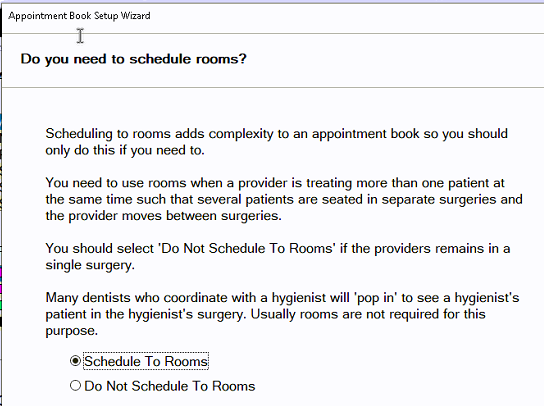Click the 'Do you need to schedule rooms?' heading
The height and width of the screenshot is (406, 544).
coord(134,59)
